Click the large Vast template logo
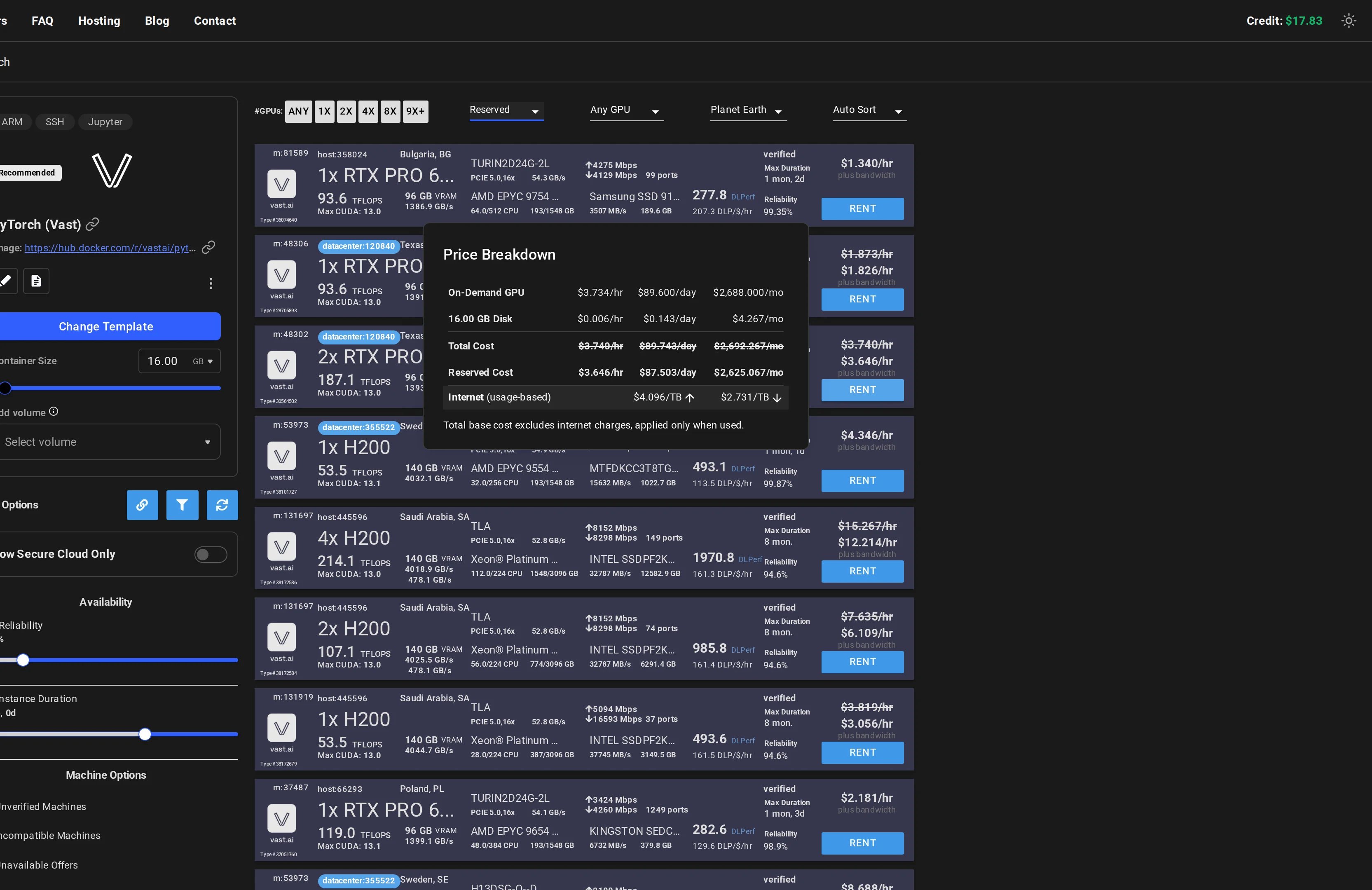Screen dimensions: 1372x890 [x=112, y=171]
